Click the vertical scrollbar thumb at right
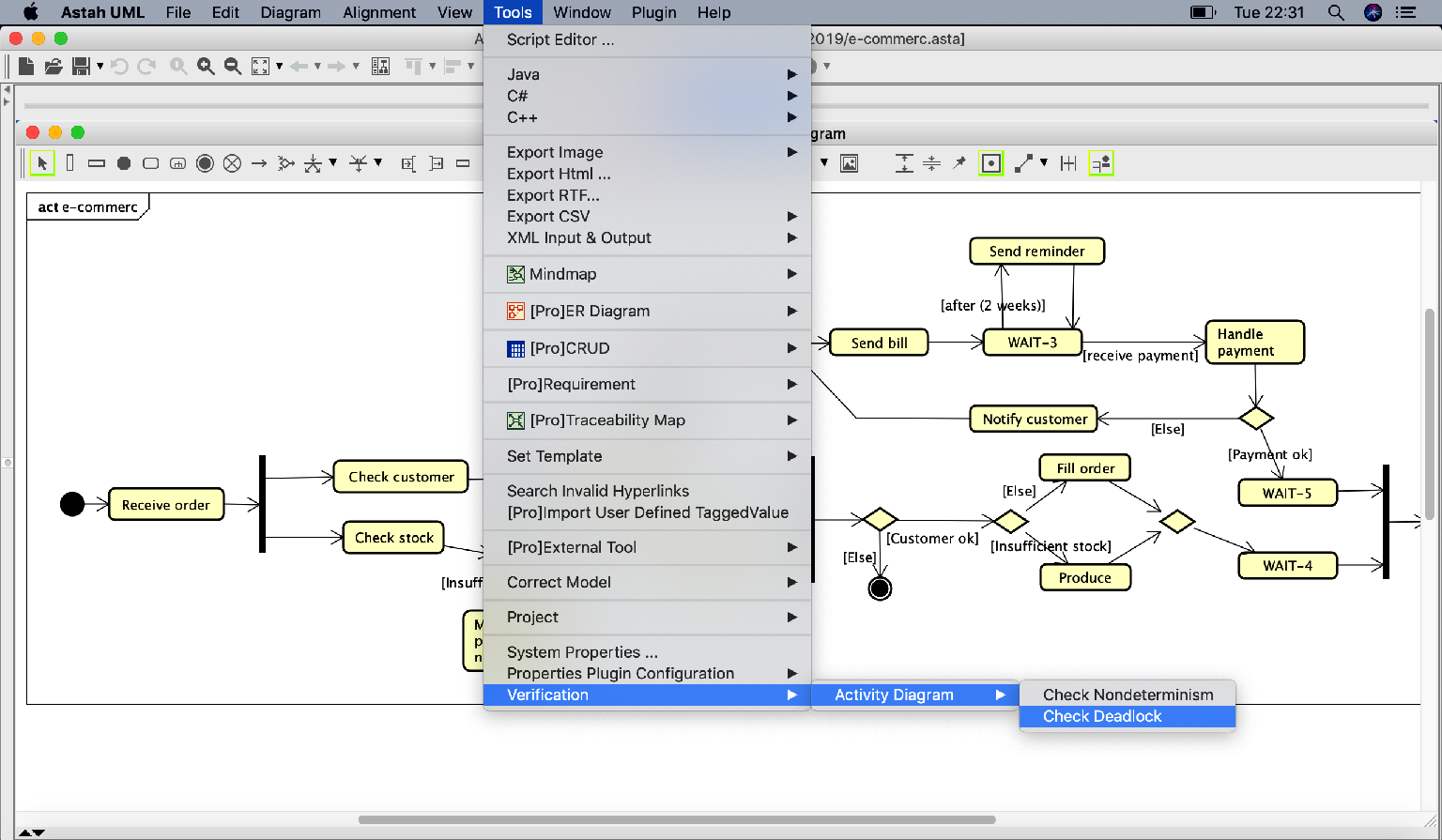The width and height of the screenshot is (1442, 840). [1430, 413]
